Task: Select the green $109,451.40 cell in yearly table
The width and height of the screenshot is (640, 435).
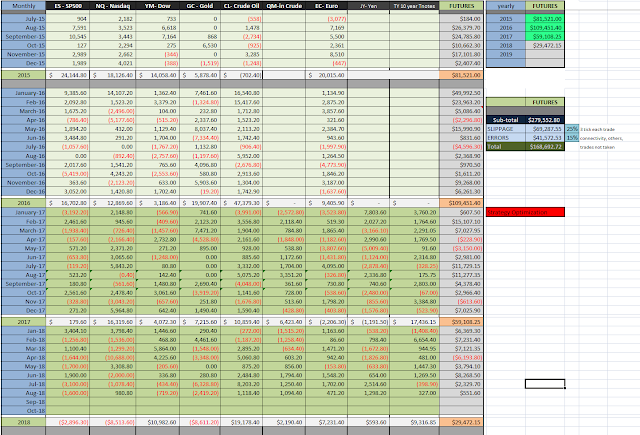Action: [545, 28]
